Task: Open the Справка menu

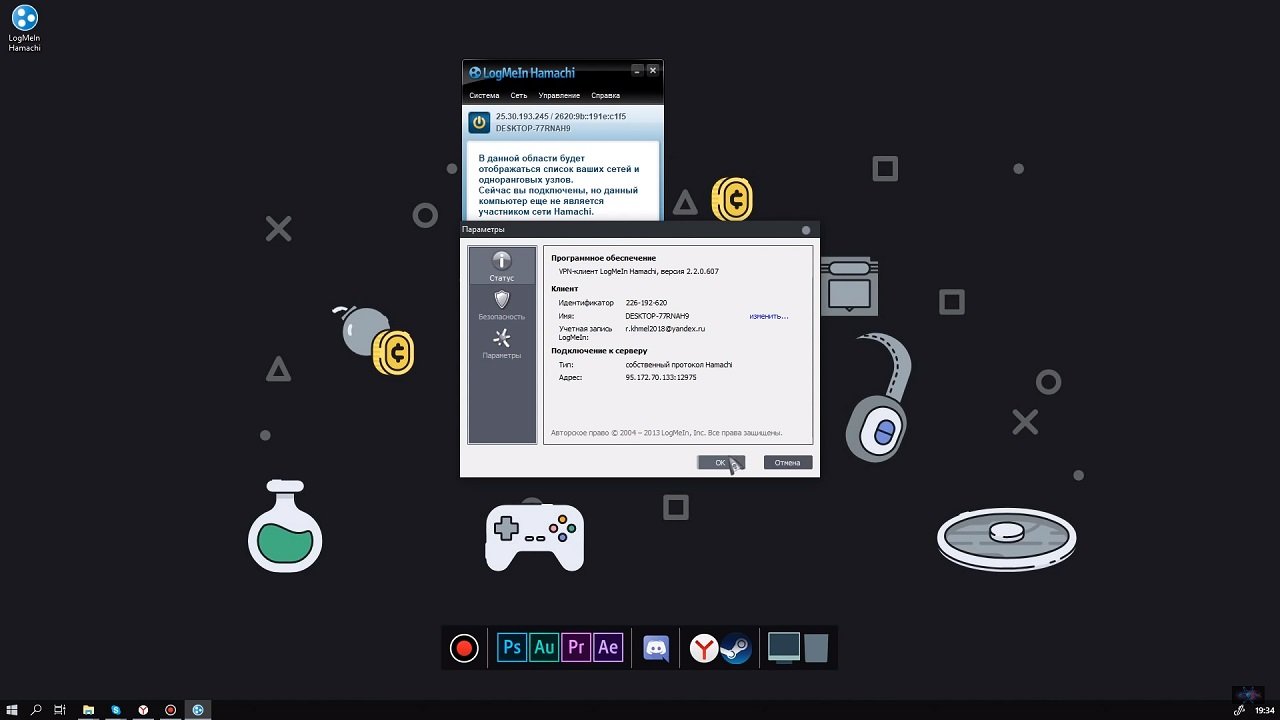Action: click(x=606, y=96)
